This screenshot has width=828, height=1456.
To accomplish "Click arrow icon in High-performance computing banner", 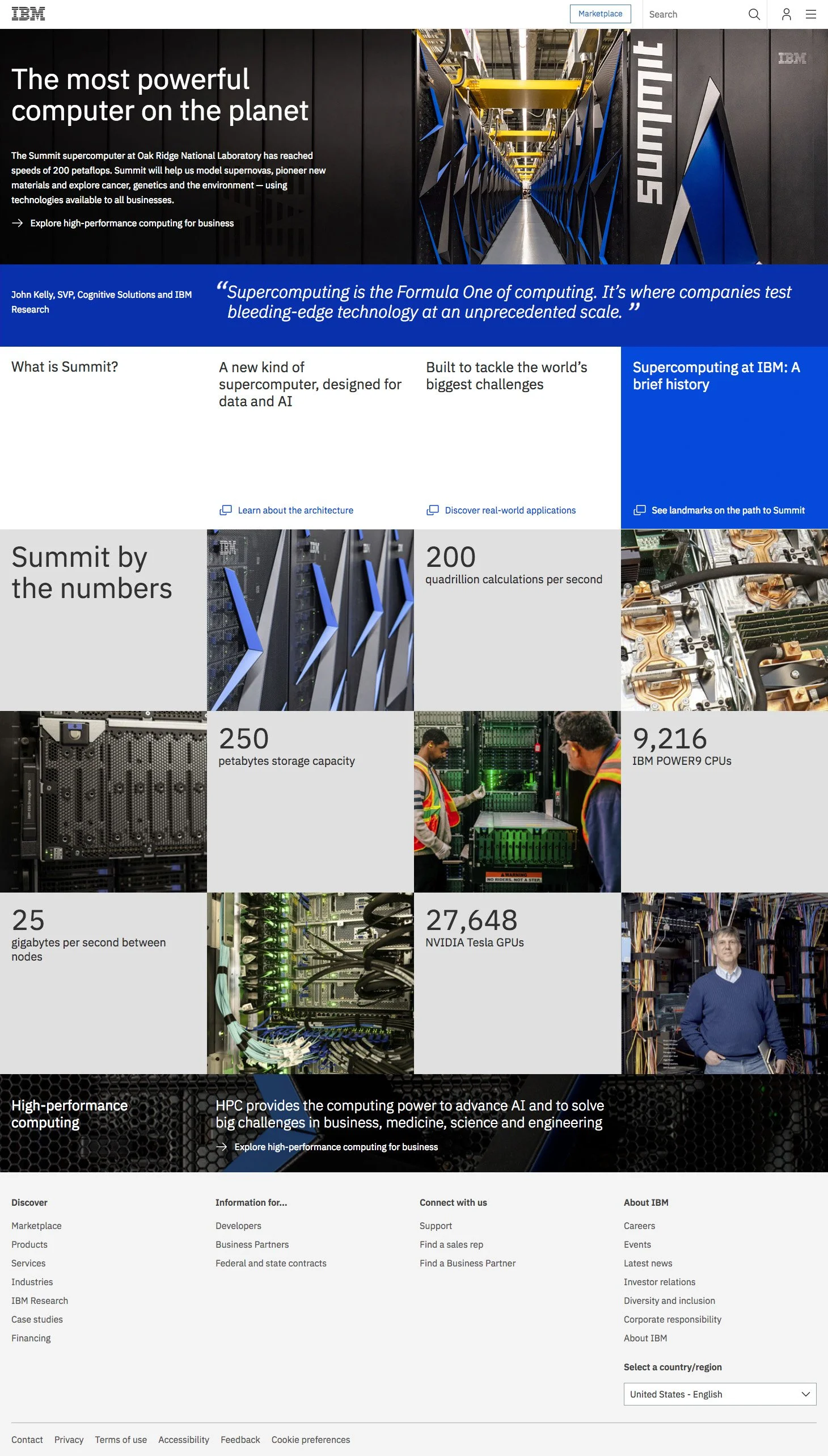I will point(222,1147).
